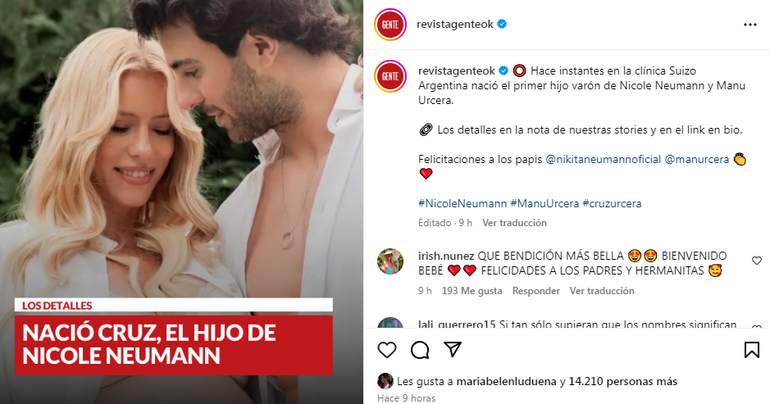
Task: Like the post with heart icon
Action: (x=387, y=350)
